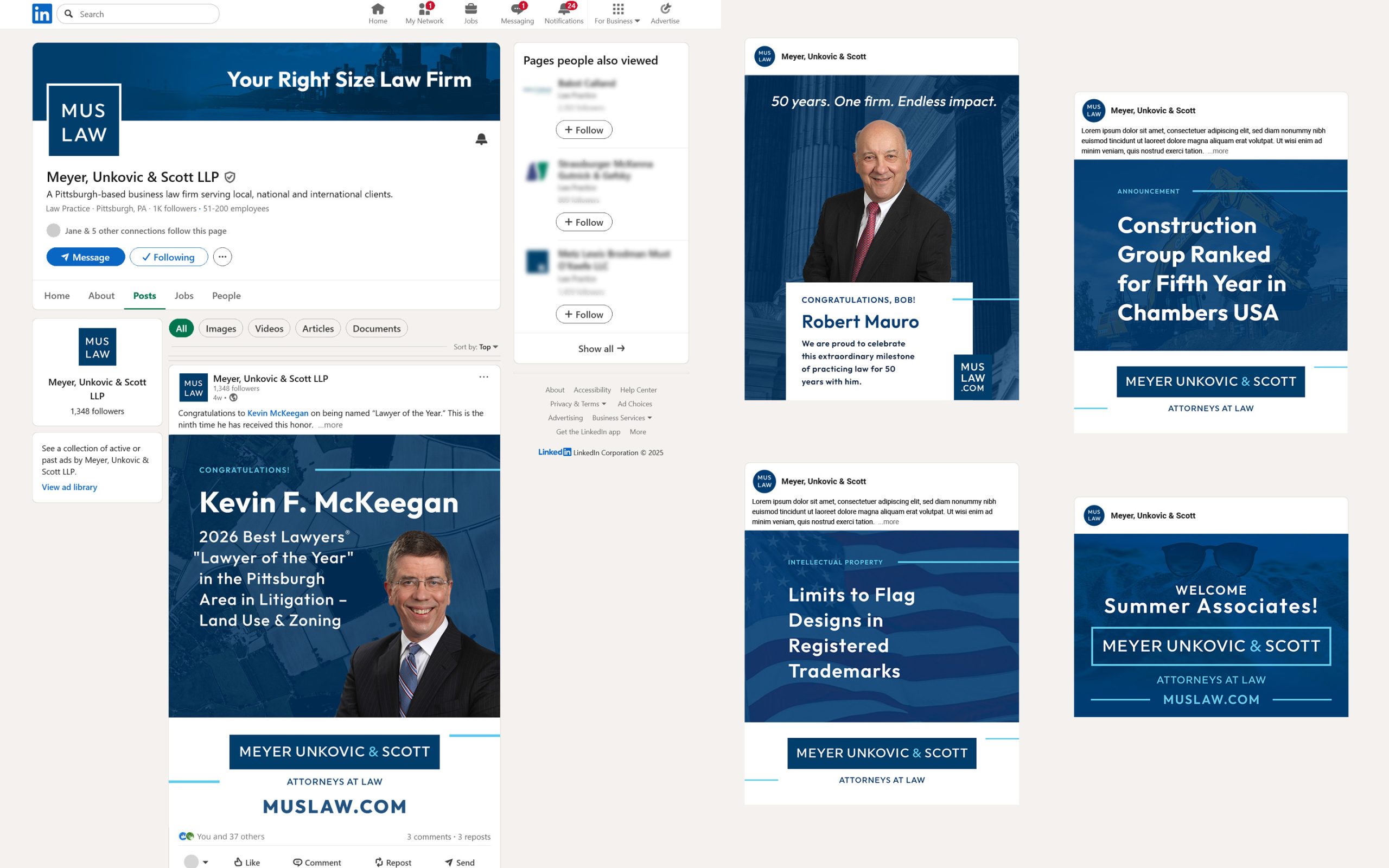This screenshot has width=1389, height=868.
Task: Open My Network nav icon
Action: tap(424, 14)
